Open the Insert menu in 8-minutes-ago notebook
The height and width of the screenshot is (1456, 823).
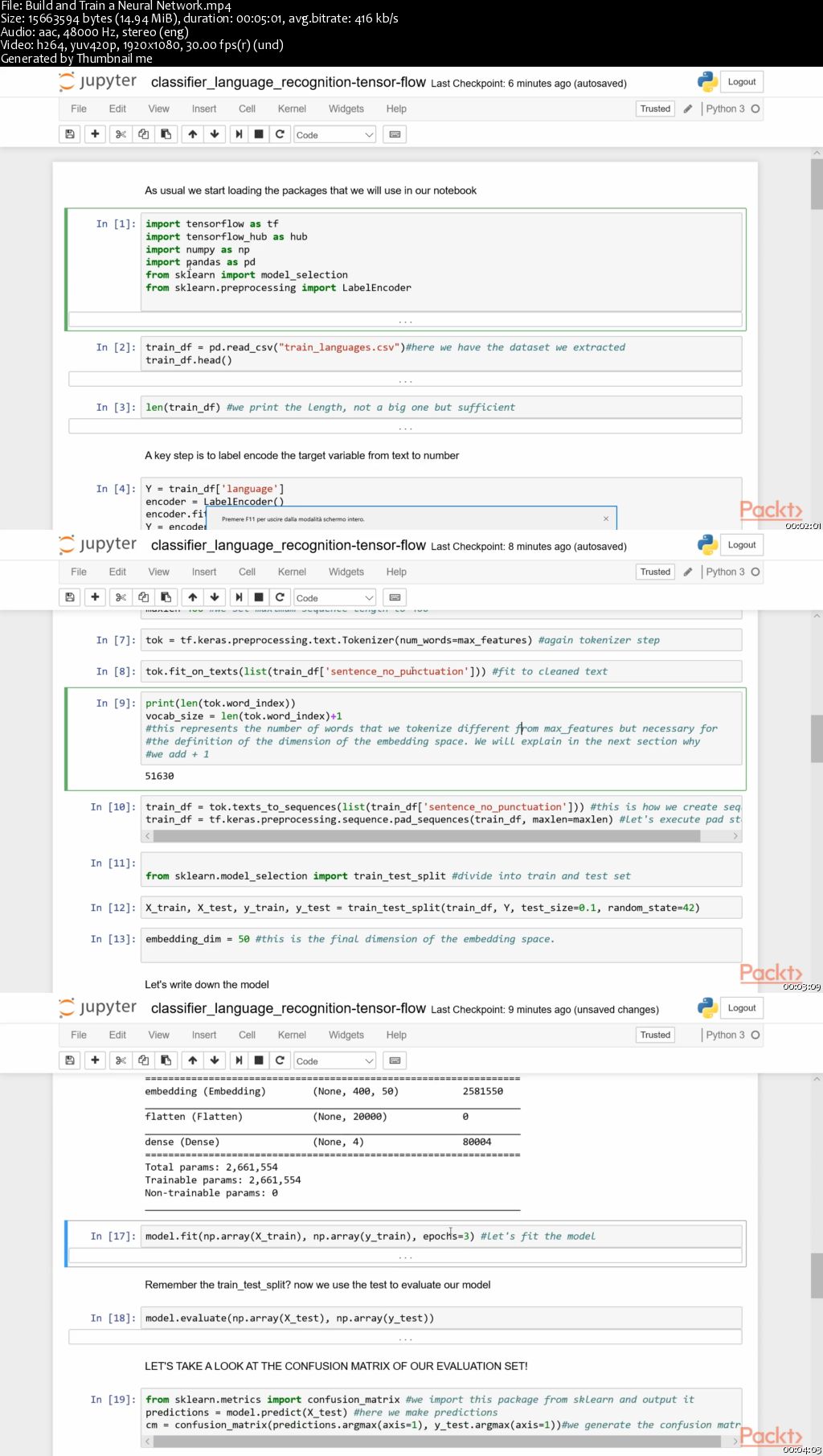click(204, 572)
